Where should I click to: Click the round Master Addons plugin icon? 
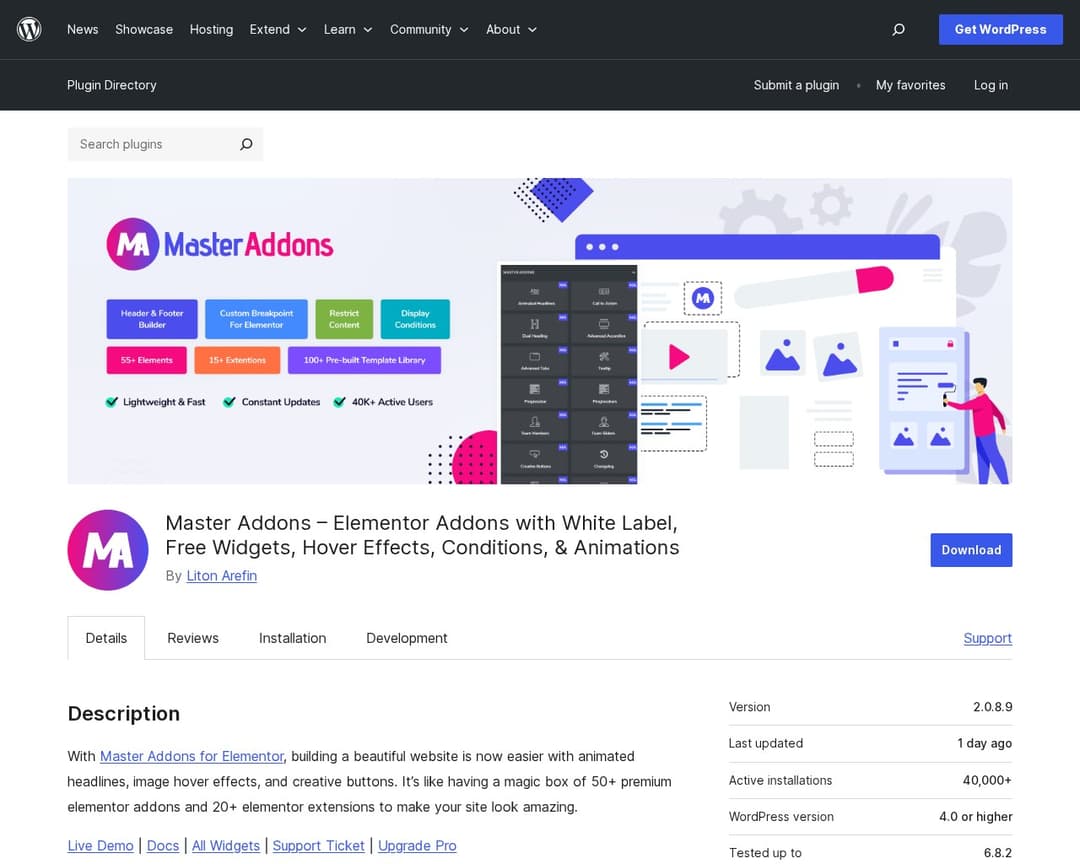108,550
